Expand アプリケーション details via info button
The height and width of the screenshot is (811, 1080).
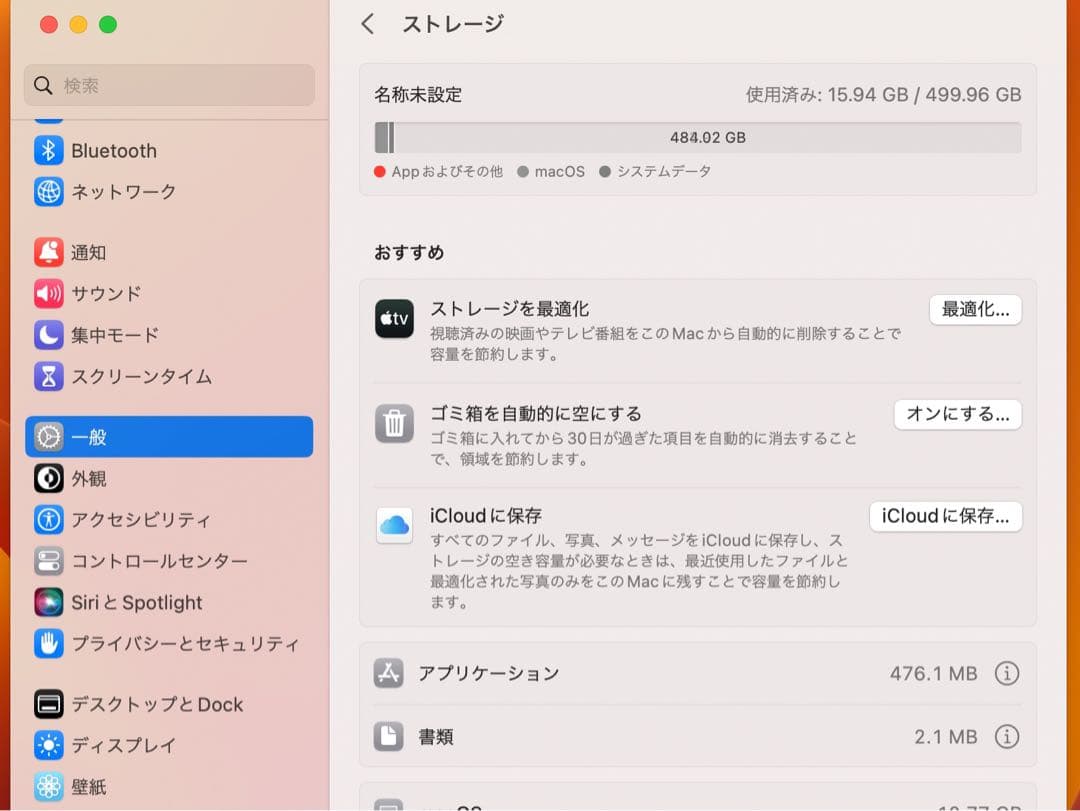1007,673
